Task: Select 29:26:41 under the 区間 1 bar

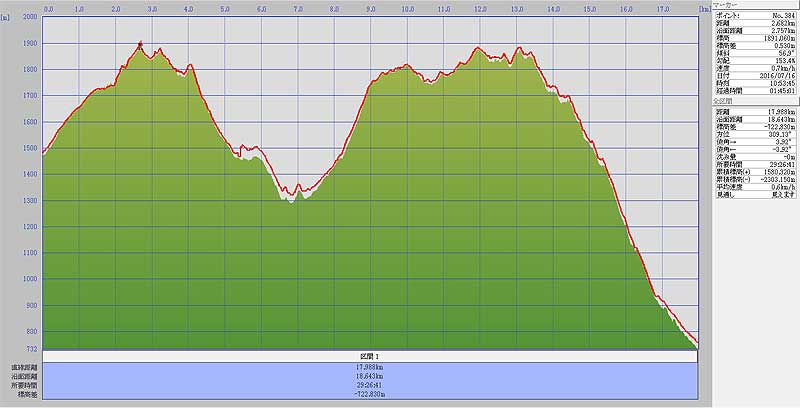Action: [x=370, y=386]
